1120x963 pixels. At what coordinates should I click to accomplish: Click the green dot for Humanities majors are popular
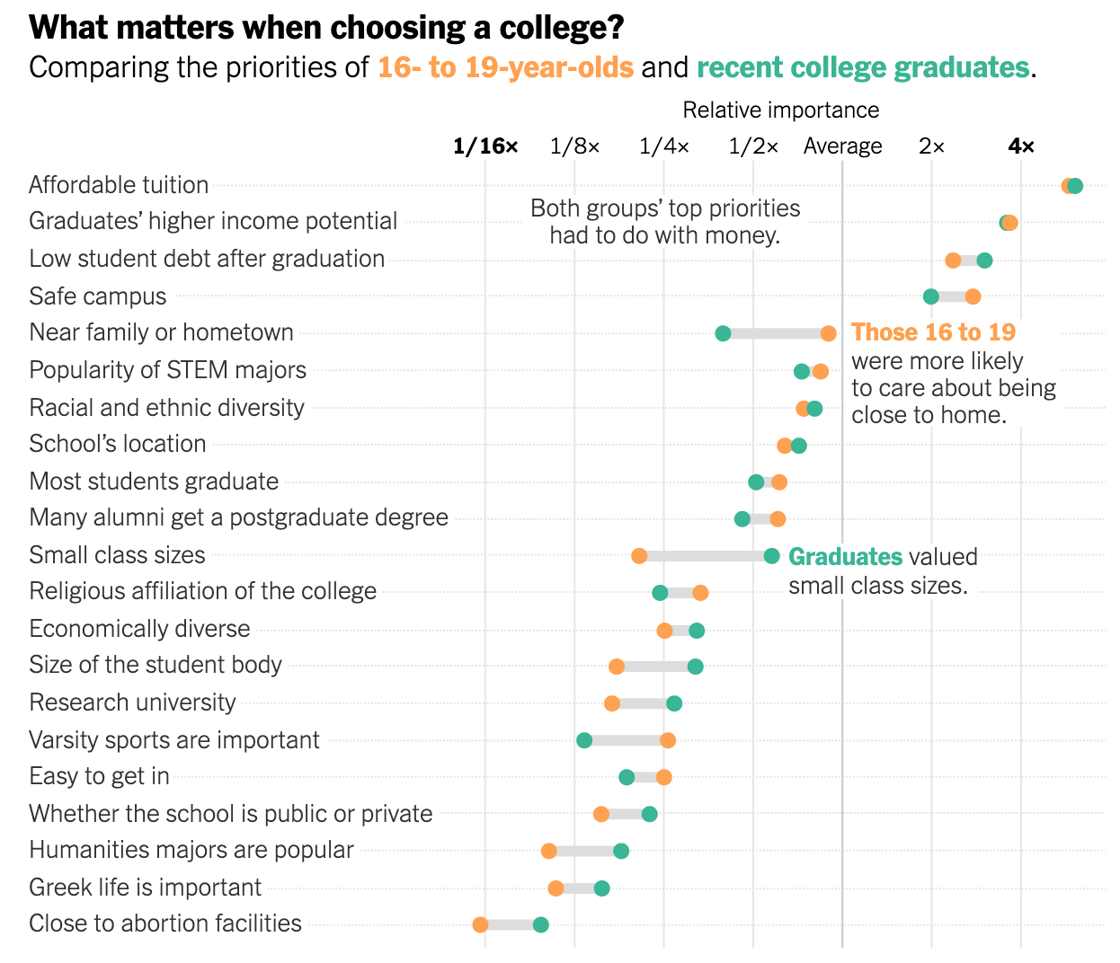coord(621,851)
